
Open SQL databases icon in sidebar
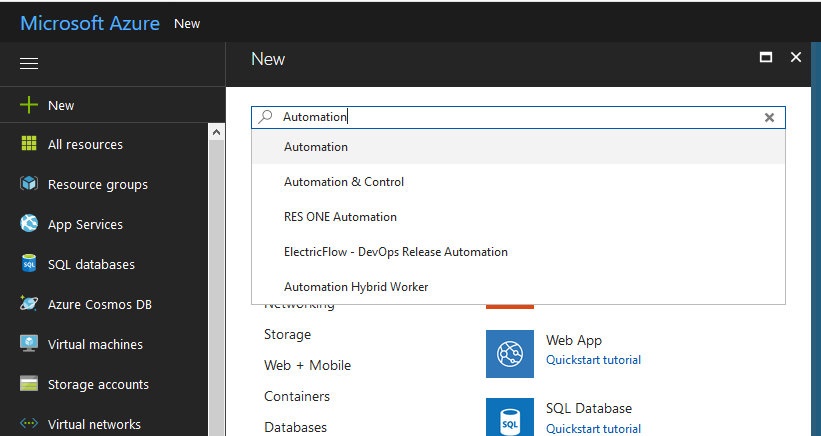click(29, 263)
